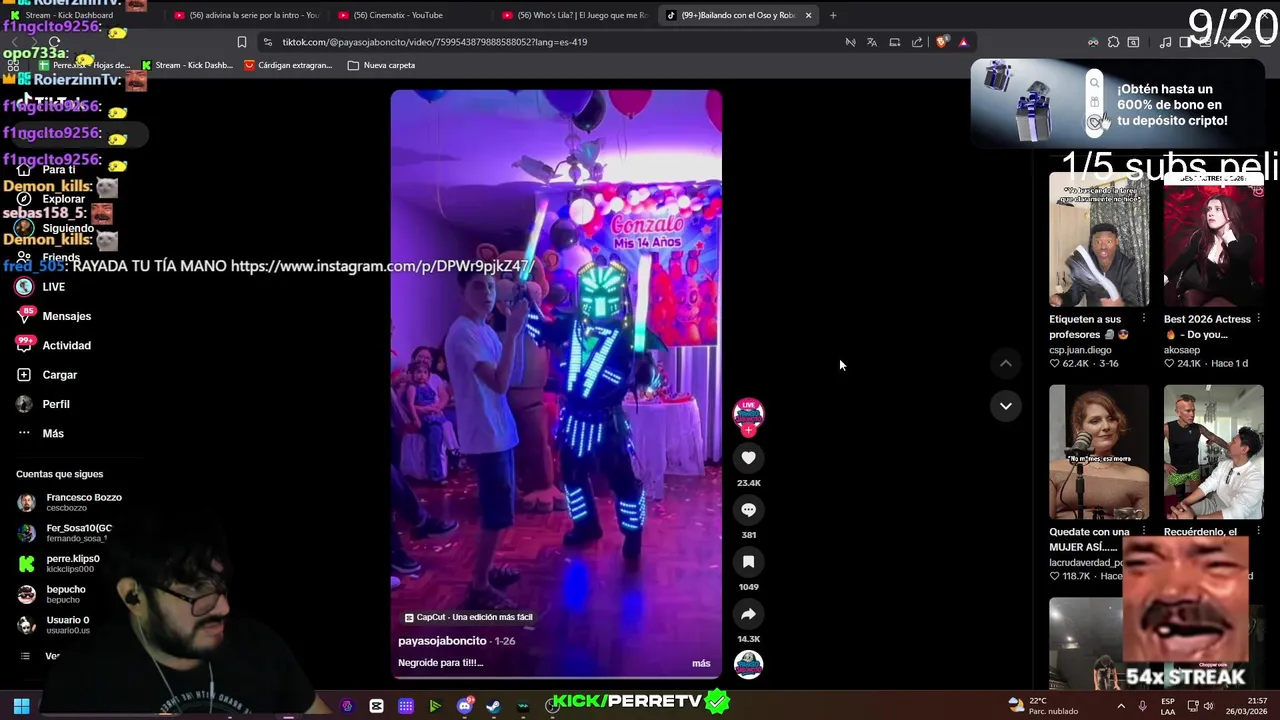The height and width of the screenshot is (720, 1280).
Task: Click translate page icon in address bar
Action: point(872,42)
